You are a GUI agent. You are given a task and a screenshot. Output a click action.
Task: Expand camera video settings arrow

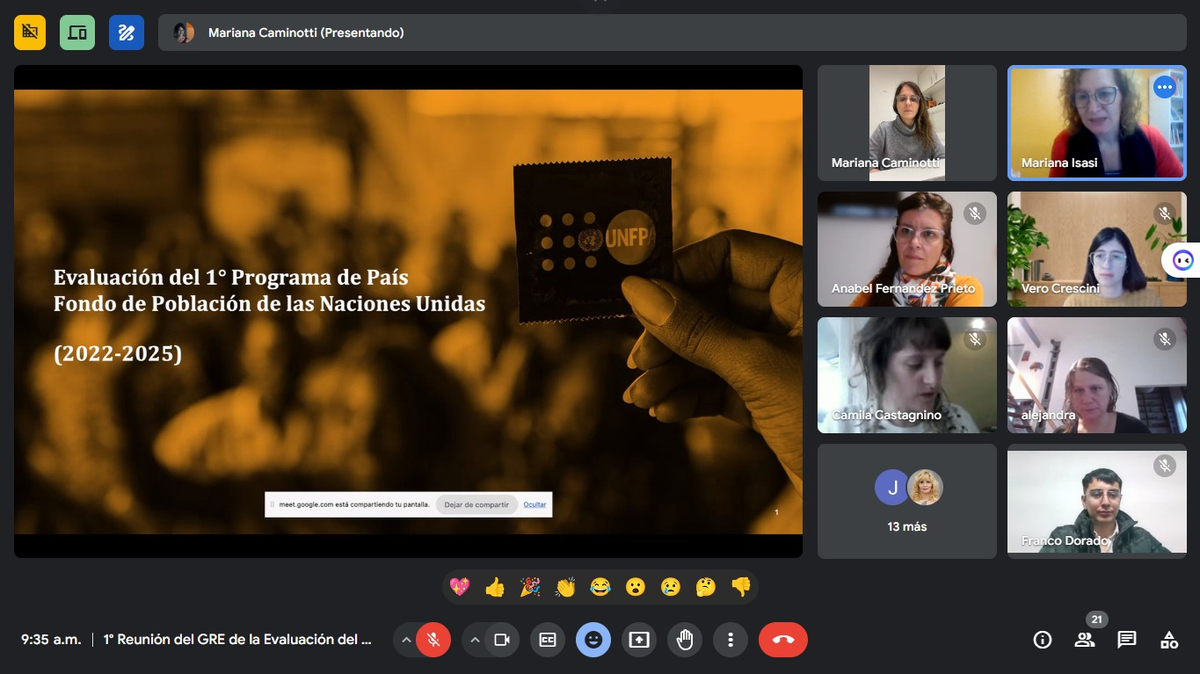475,640
